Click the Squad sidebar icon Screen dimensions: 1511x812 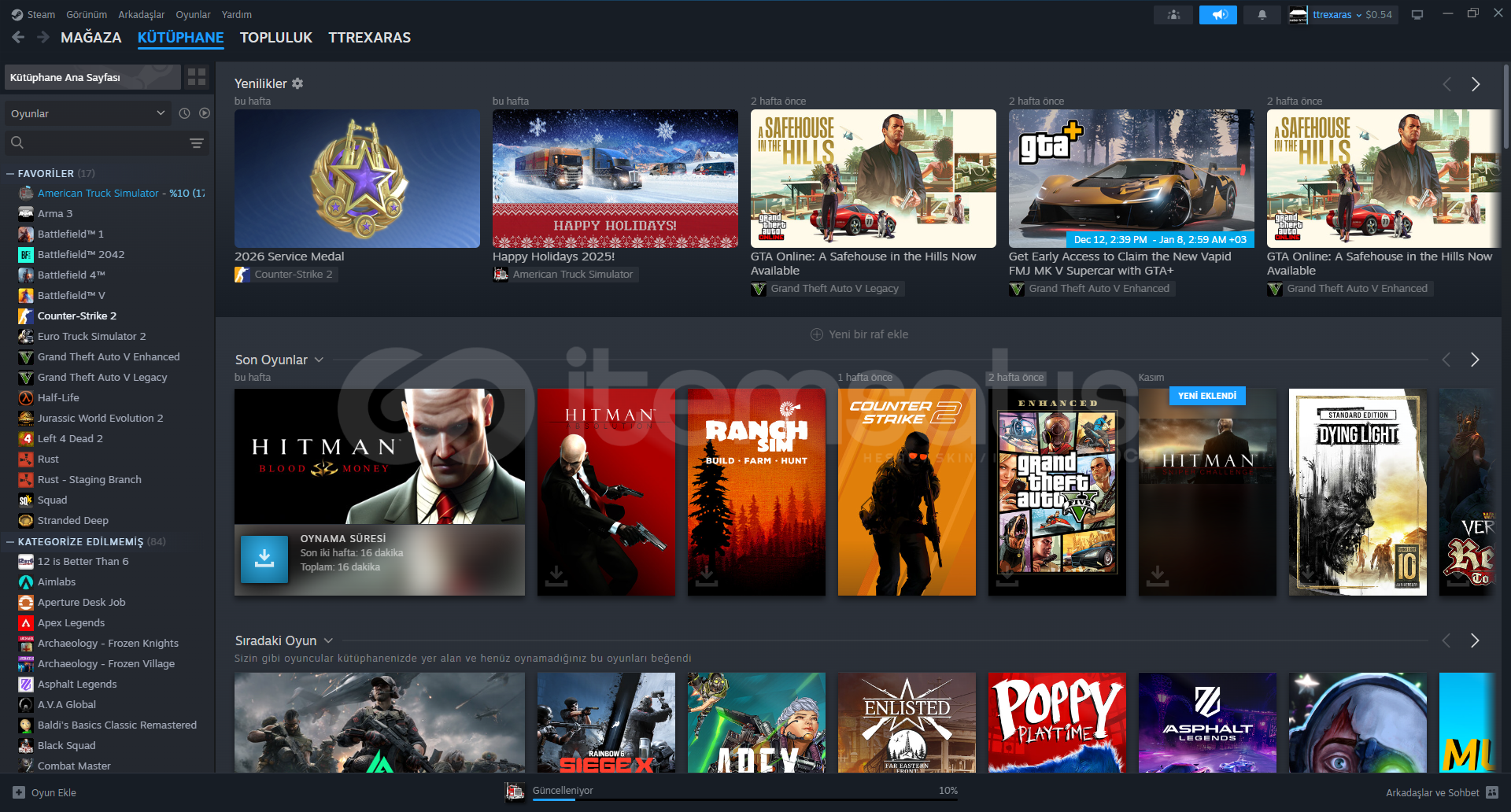point(26,500)
